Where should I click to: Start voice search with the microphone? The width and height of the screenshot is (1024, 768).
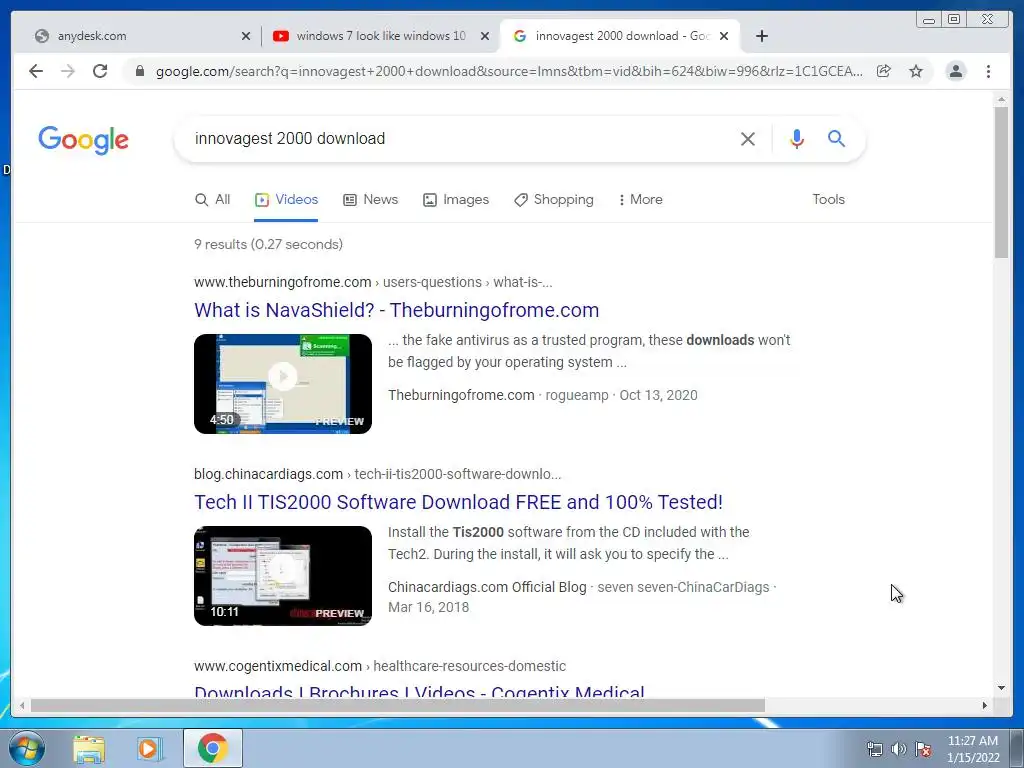click(x=796, y=138)
